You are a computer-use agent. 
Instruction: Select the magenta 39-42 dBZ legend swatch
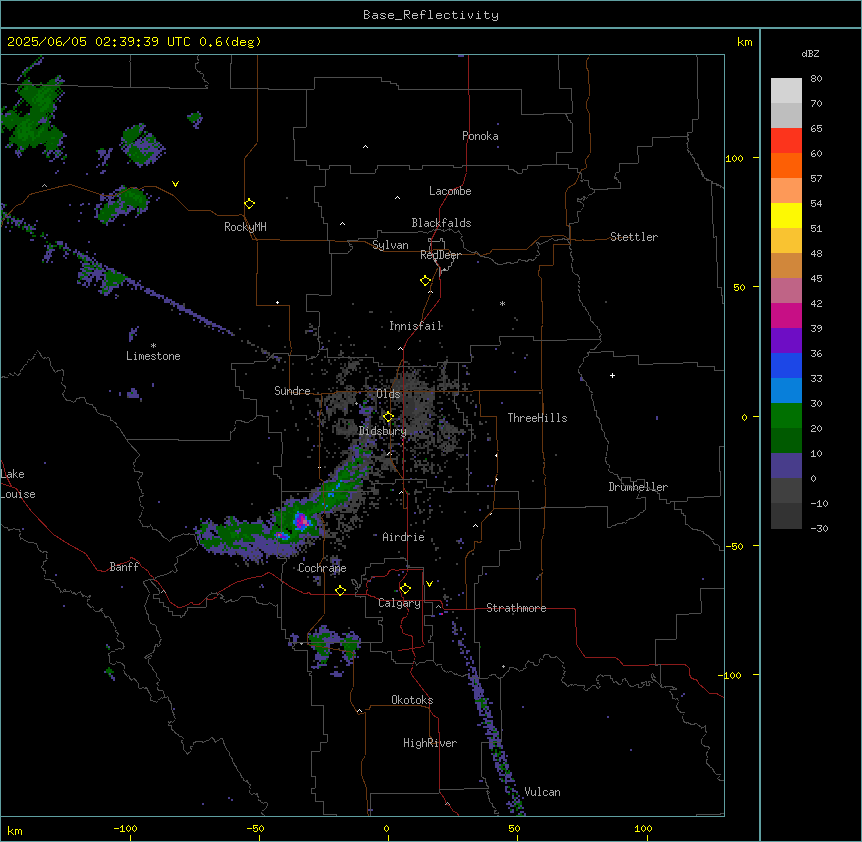pyautogui.click(x=786, y=315)
